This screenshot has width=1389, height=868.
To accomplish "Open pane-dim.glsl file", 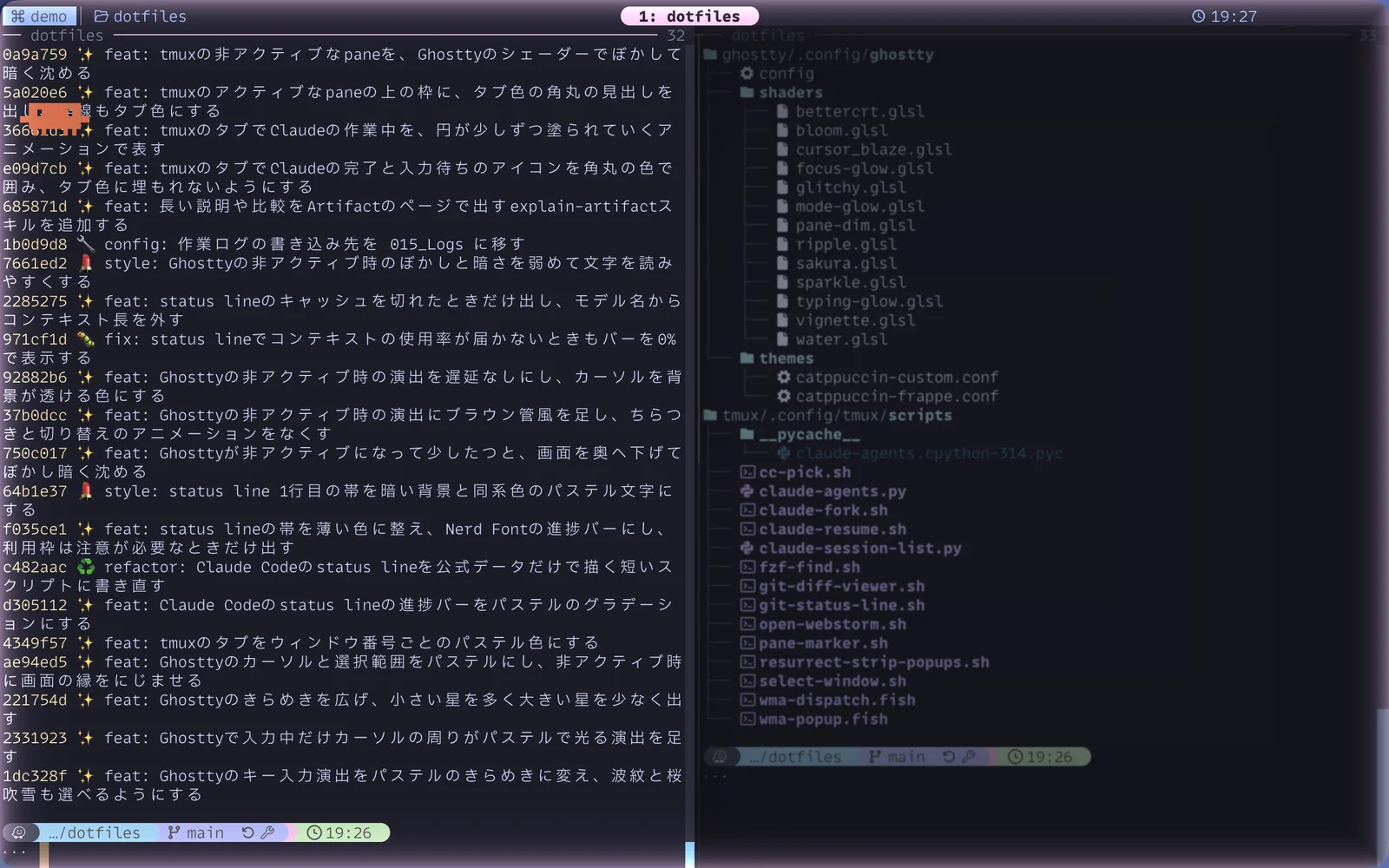I will coord(846,226).
